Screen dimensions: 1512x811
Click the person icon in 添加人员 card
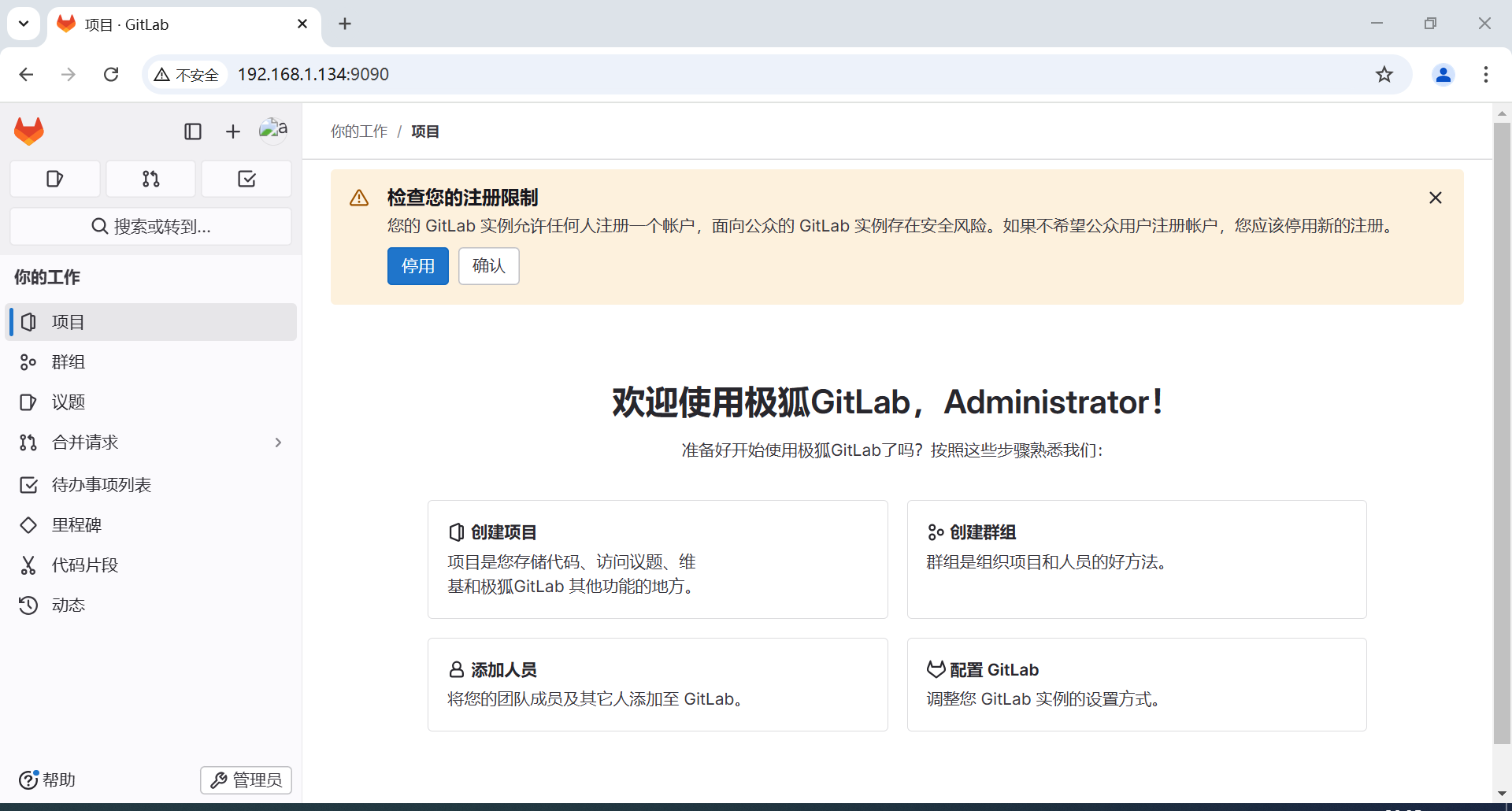(457, 669)
